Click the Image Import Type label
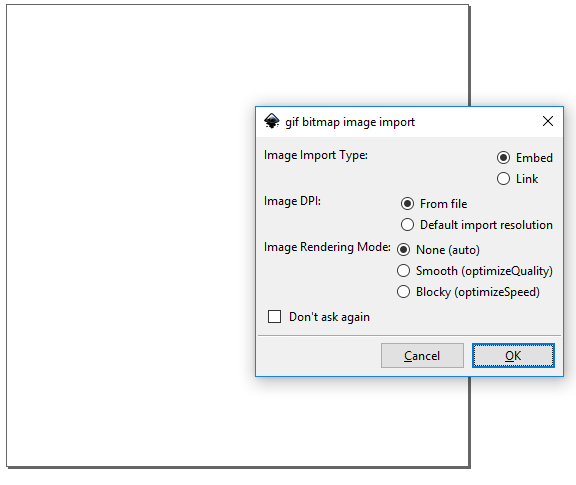The width and height of the screenshot is (576, 485). click(x=316, y=155)
